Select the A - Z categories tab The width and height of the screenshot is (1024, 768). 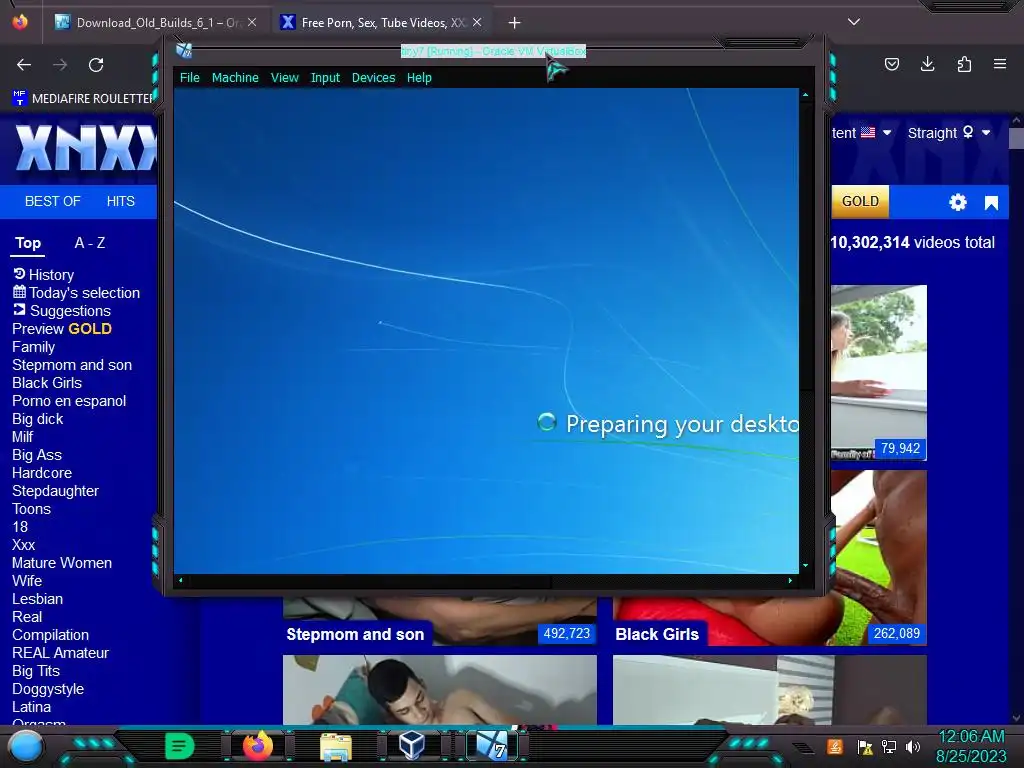click(x=90, y=243)
